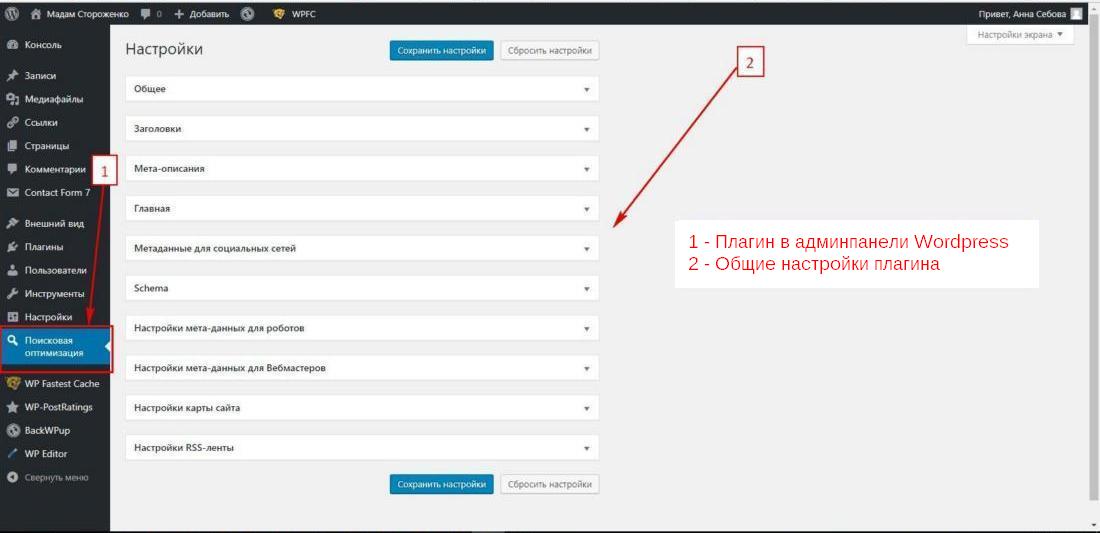Image resolution: width=1100 pixels, height=533 pixels.
Task: Open Плагины in the sidebar
Action: [x=43, y=247]
